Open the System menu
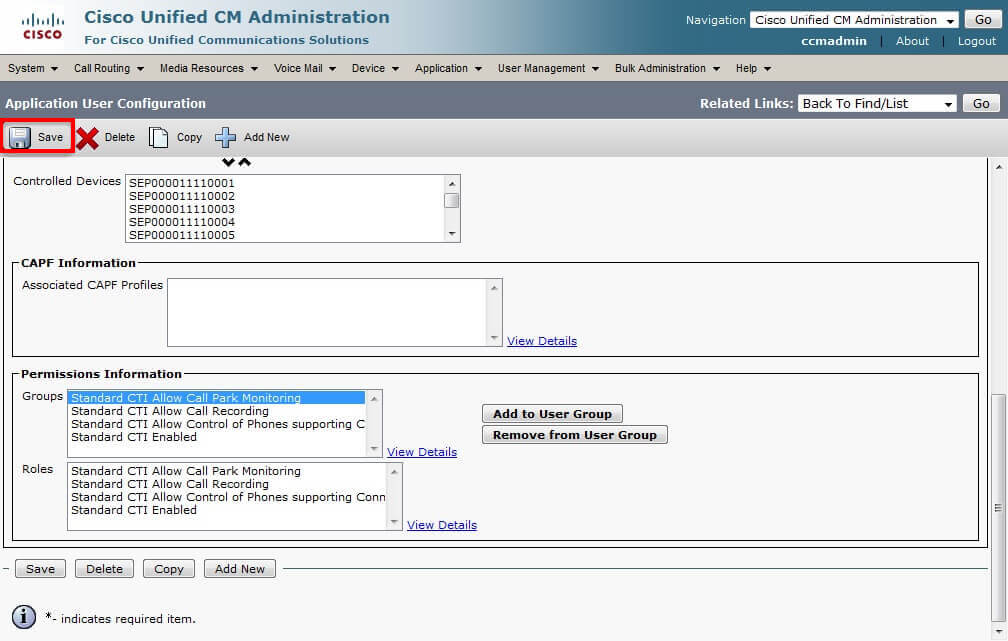 coord(33,68)
